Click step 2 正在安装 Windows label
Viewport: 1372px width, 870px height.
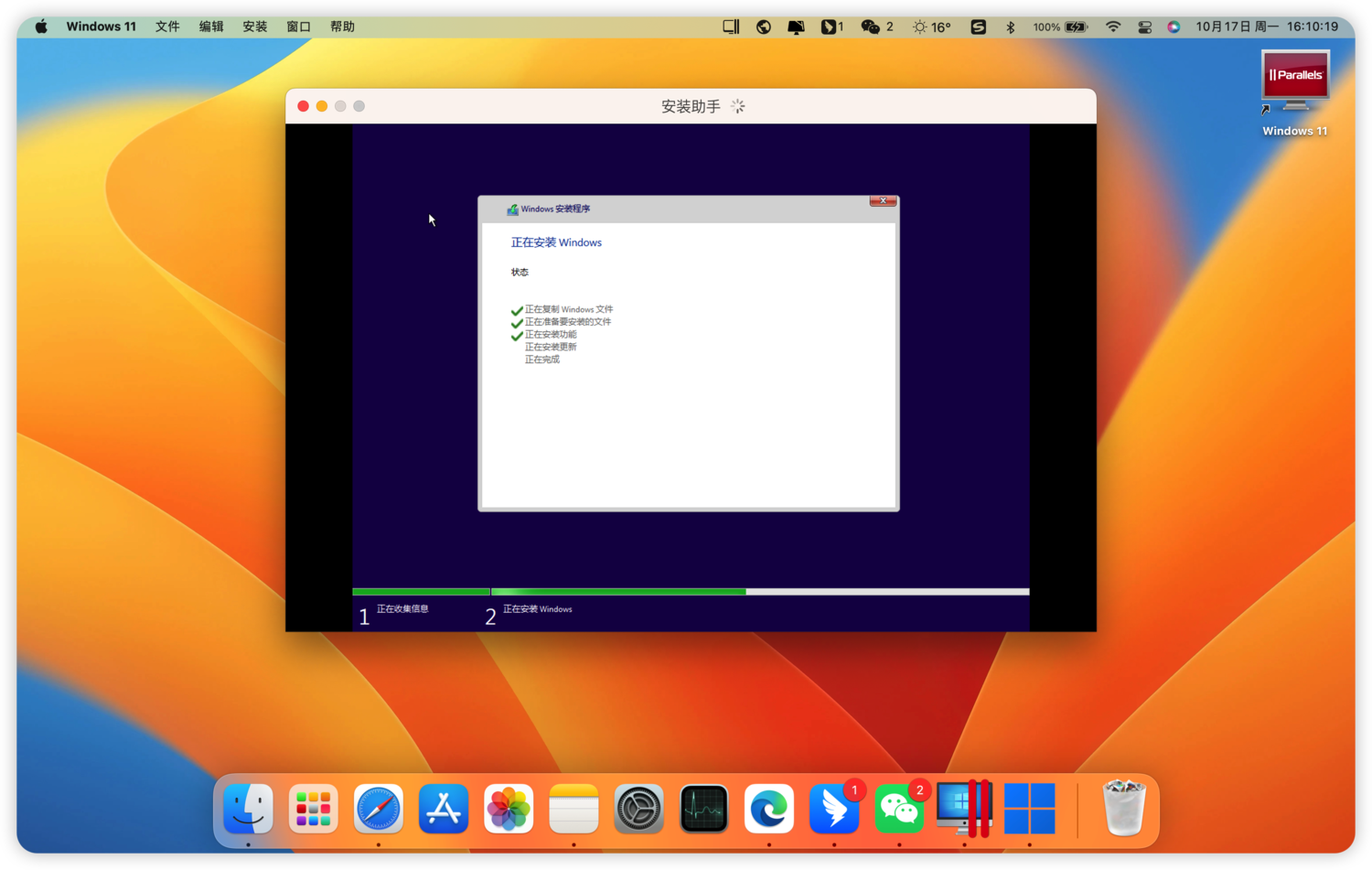538,608
